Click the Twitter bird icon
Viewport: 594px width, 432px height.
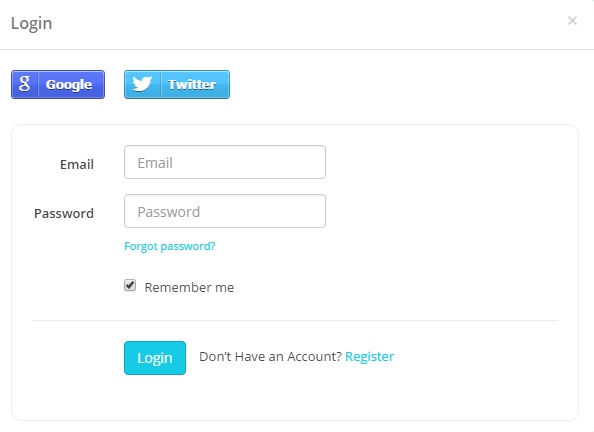[x=142, y=84]
